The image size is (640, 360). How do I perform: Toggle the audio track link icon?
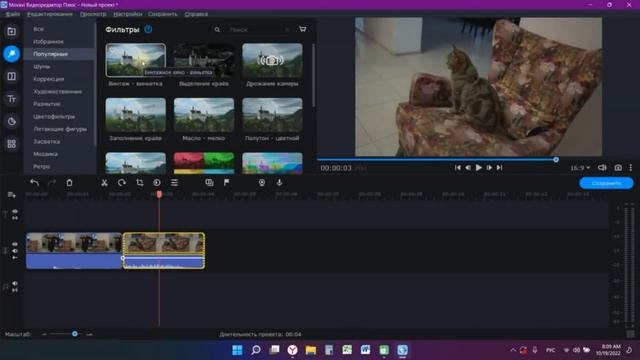pyautogui.click(x=15, y=290)
